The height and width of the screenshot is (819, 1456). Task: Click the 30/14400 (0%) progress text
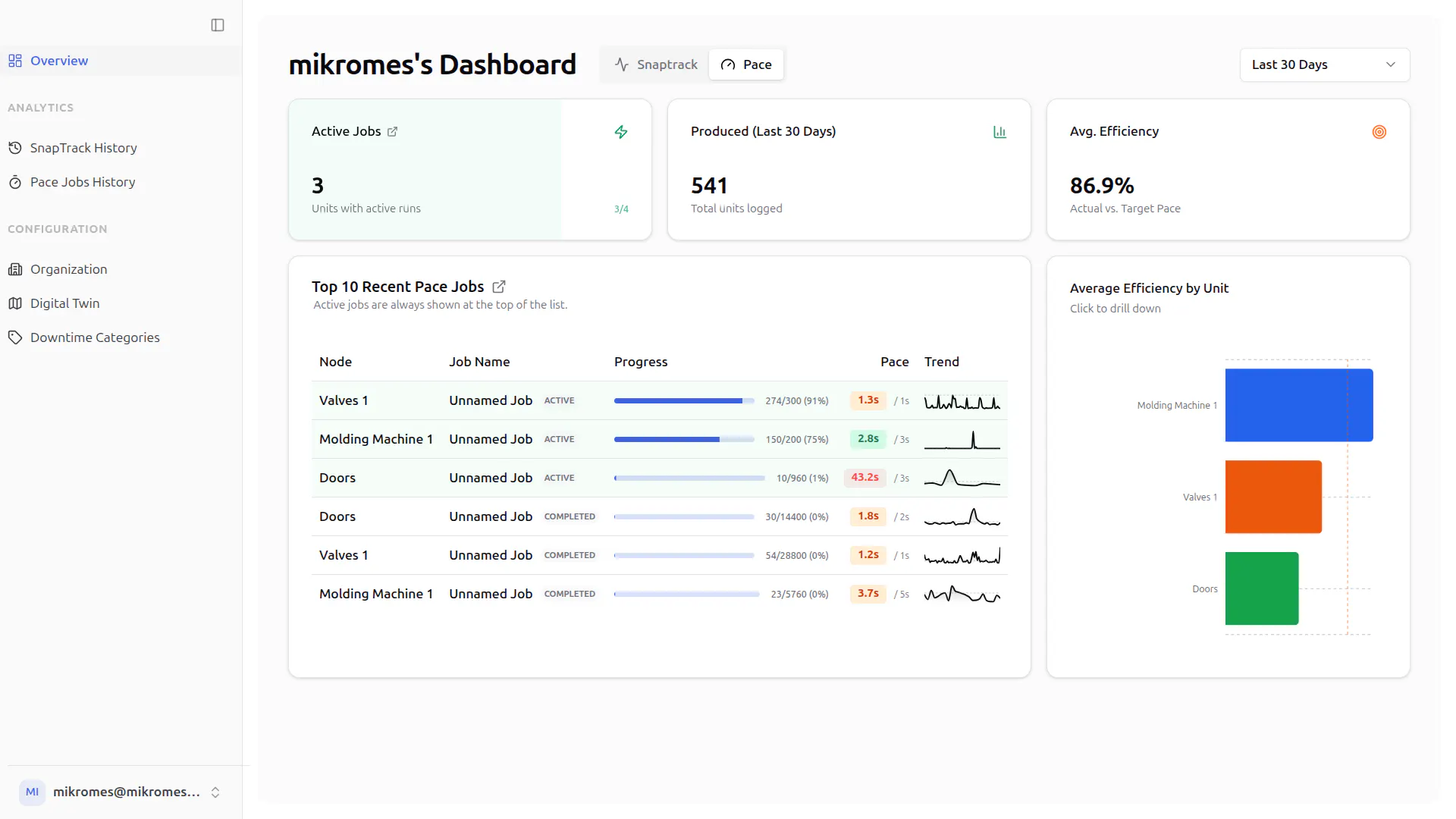796,517
